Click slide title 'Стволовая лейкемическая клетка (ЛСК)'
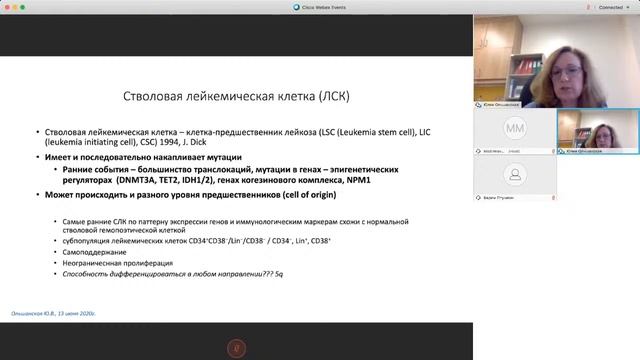This screenshot has width=640, height=360. point(236,96)
